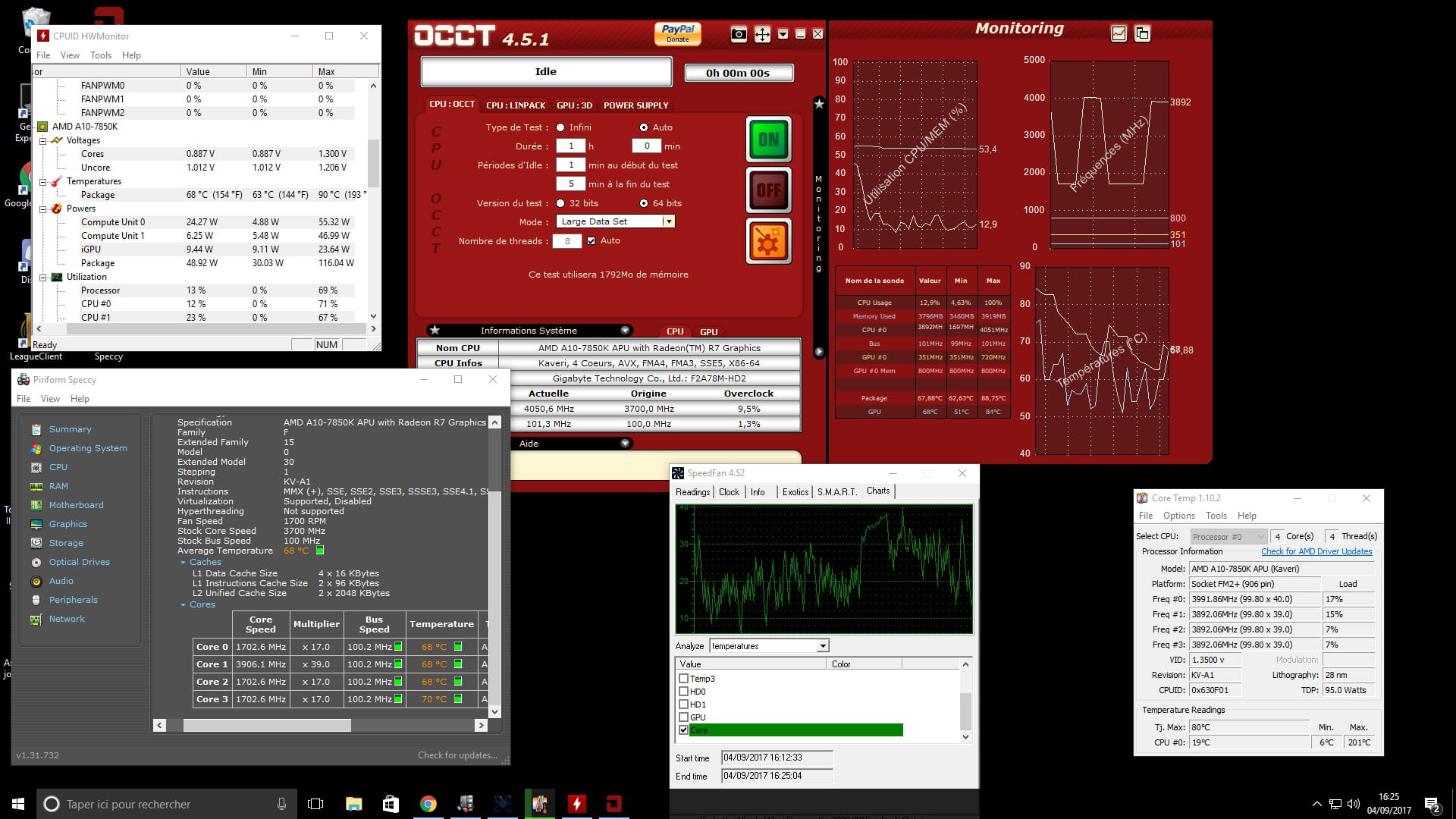Open OCCT settings gear icon
This screenshot has width=1456, height=819.
[x=768, y=241]
